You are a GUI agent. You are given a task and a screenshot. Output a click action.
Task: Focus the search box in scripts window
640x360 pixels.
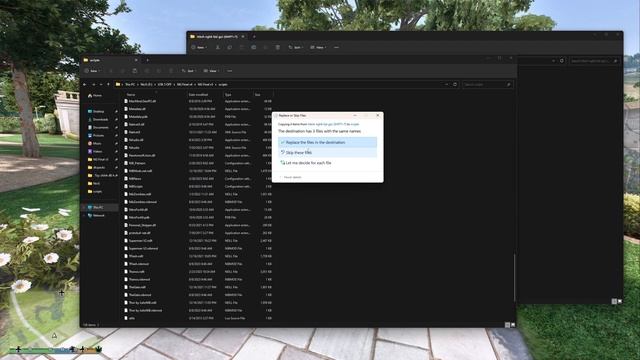pyautogui.click(x=487, y=84)
